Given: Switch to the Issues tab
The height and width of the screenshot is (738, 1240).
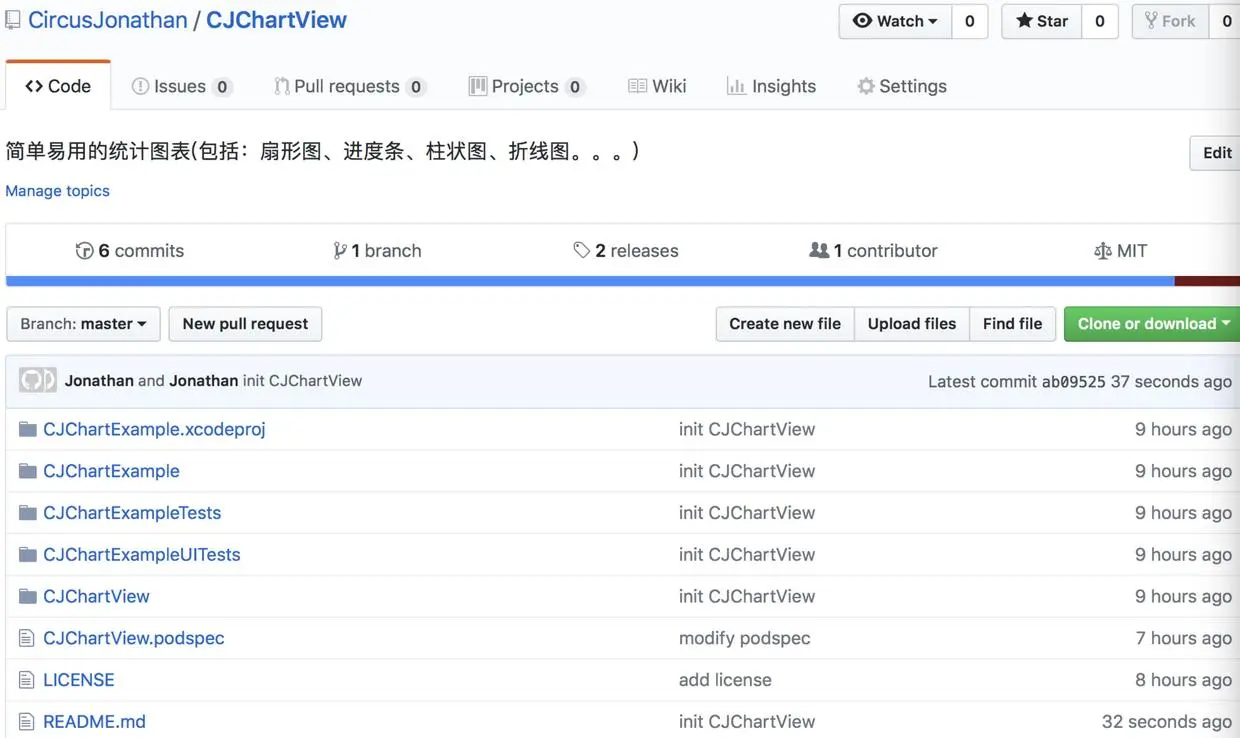Looking at the screenshot, I should 181,86.
